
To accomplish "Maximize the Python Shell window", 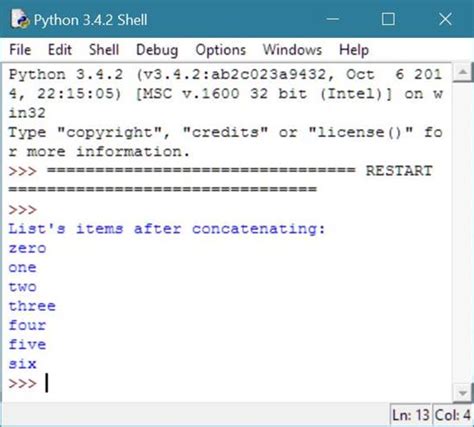I will [x=388, y=19].
